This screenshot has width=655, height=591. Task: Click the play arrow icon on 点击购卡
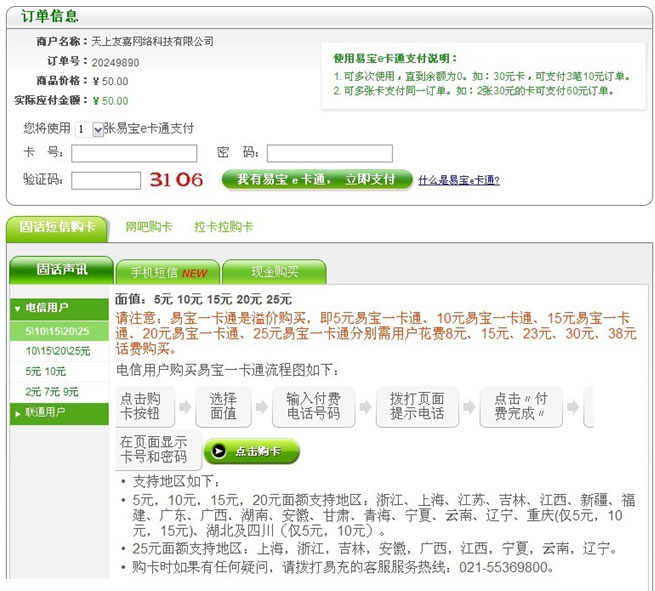click(x=218, y=451)
